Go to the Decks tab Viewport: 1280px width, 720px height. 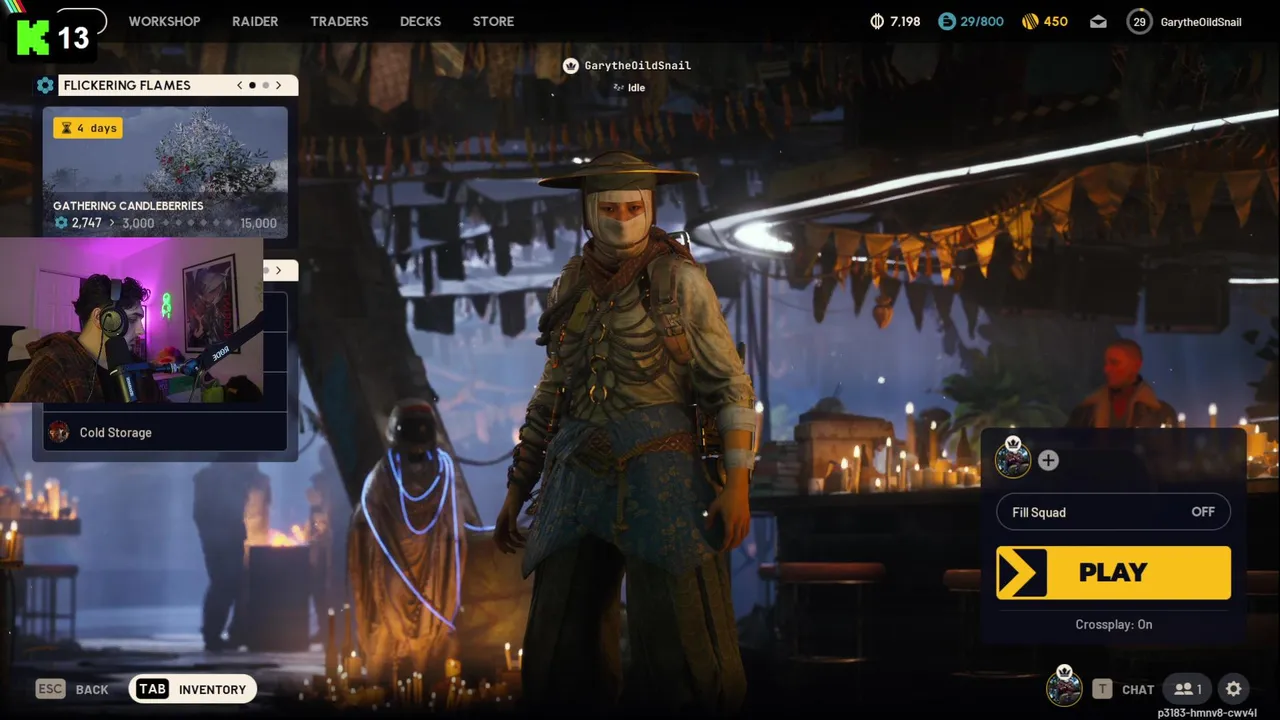420,21
